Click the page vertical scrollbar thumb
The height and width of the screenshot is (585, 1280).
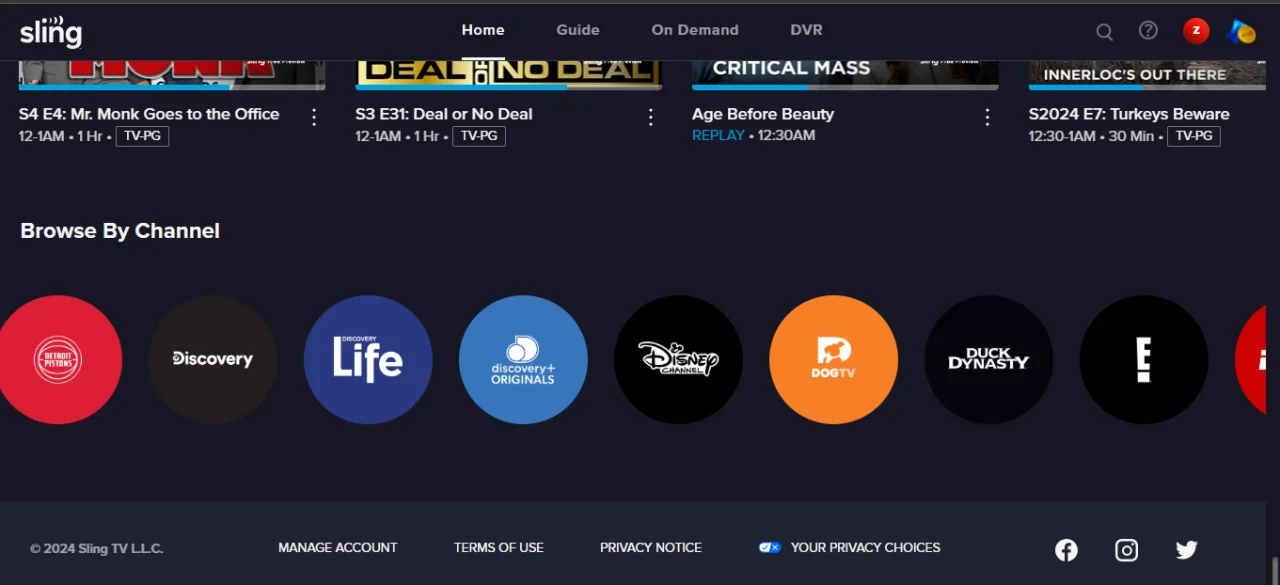coord(1273,570)
